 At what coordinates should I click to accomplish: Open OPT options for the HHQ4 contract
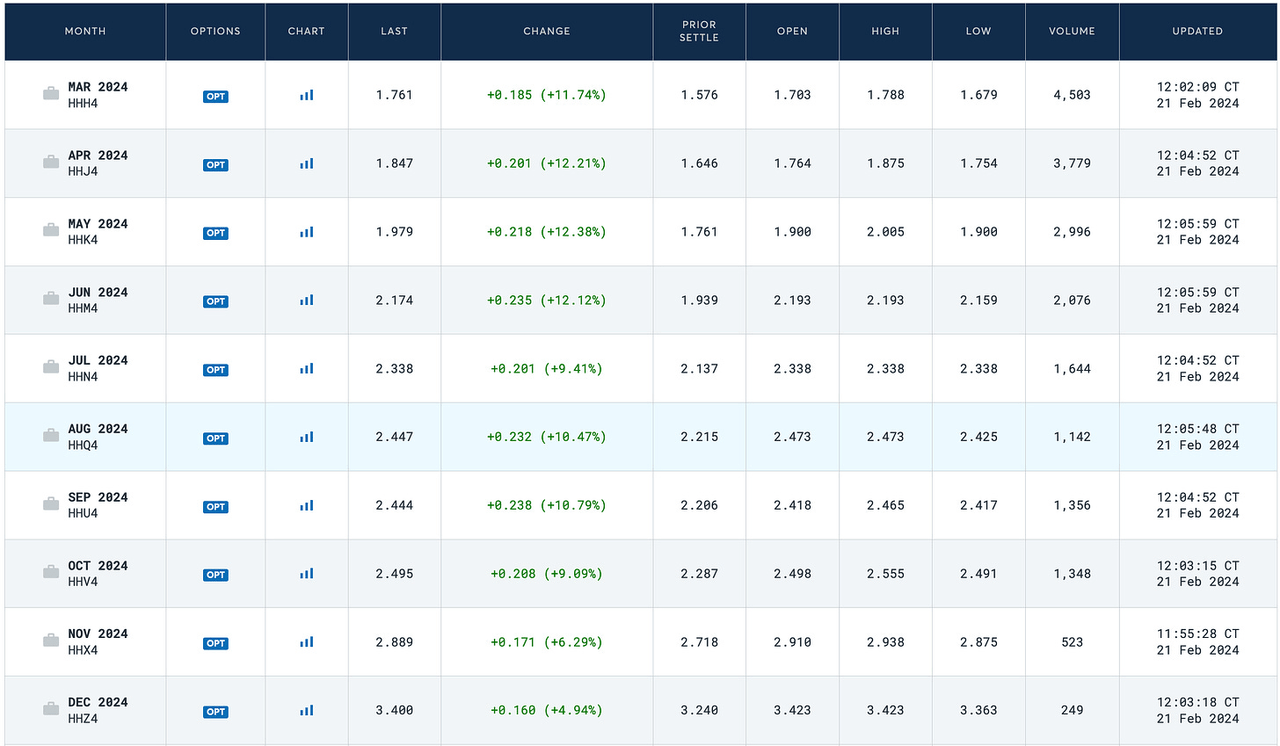coord(216,439)
